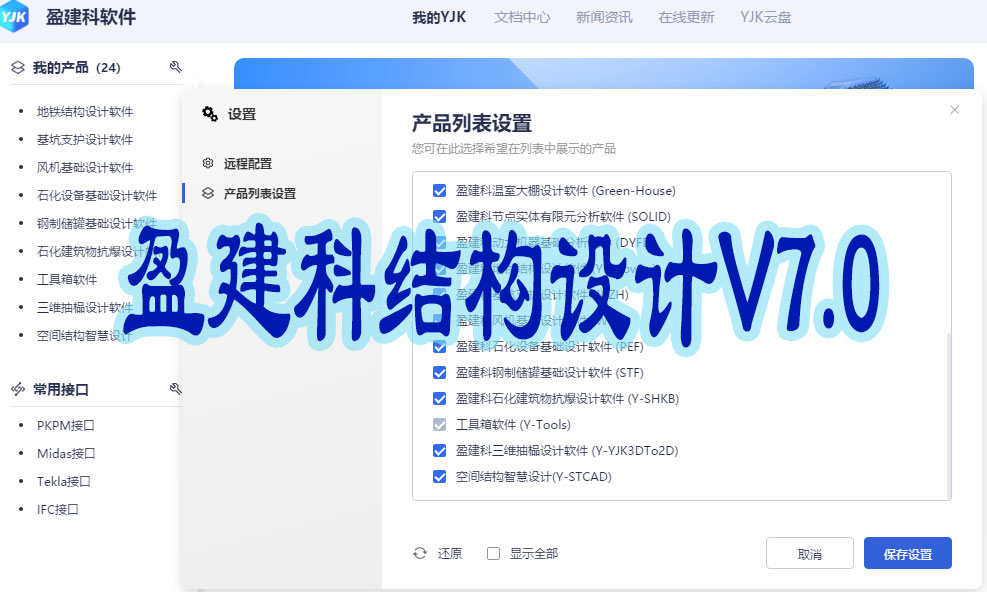Viewport: 987px width, 592px height.
Task: Open the IFC接口 entry
Action: [57, 509]
